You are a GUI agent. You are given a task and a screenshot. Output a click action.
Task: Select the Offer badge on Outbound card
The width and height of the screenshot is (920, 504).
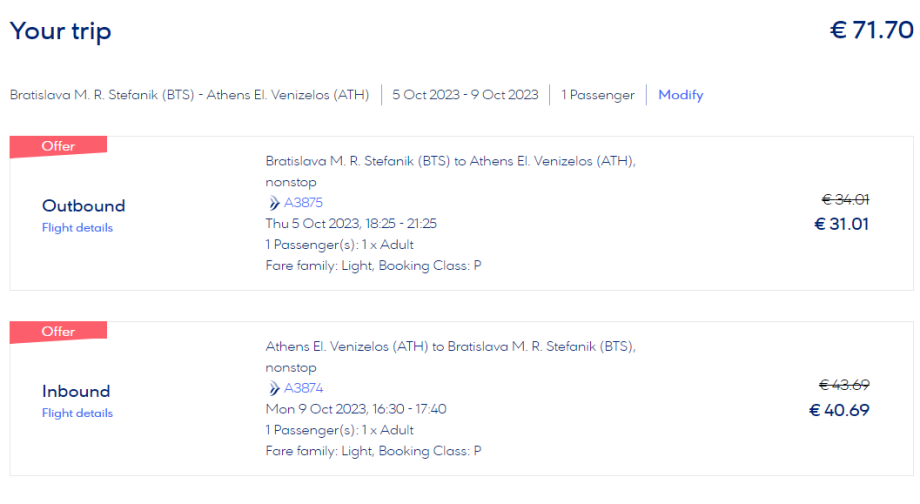tap(58, 146)
